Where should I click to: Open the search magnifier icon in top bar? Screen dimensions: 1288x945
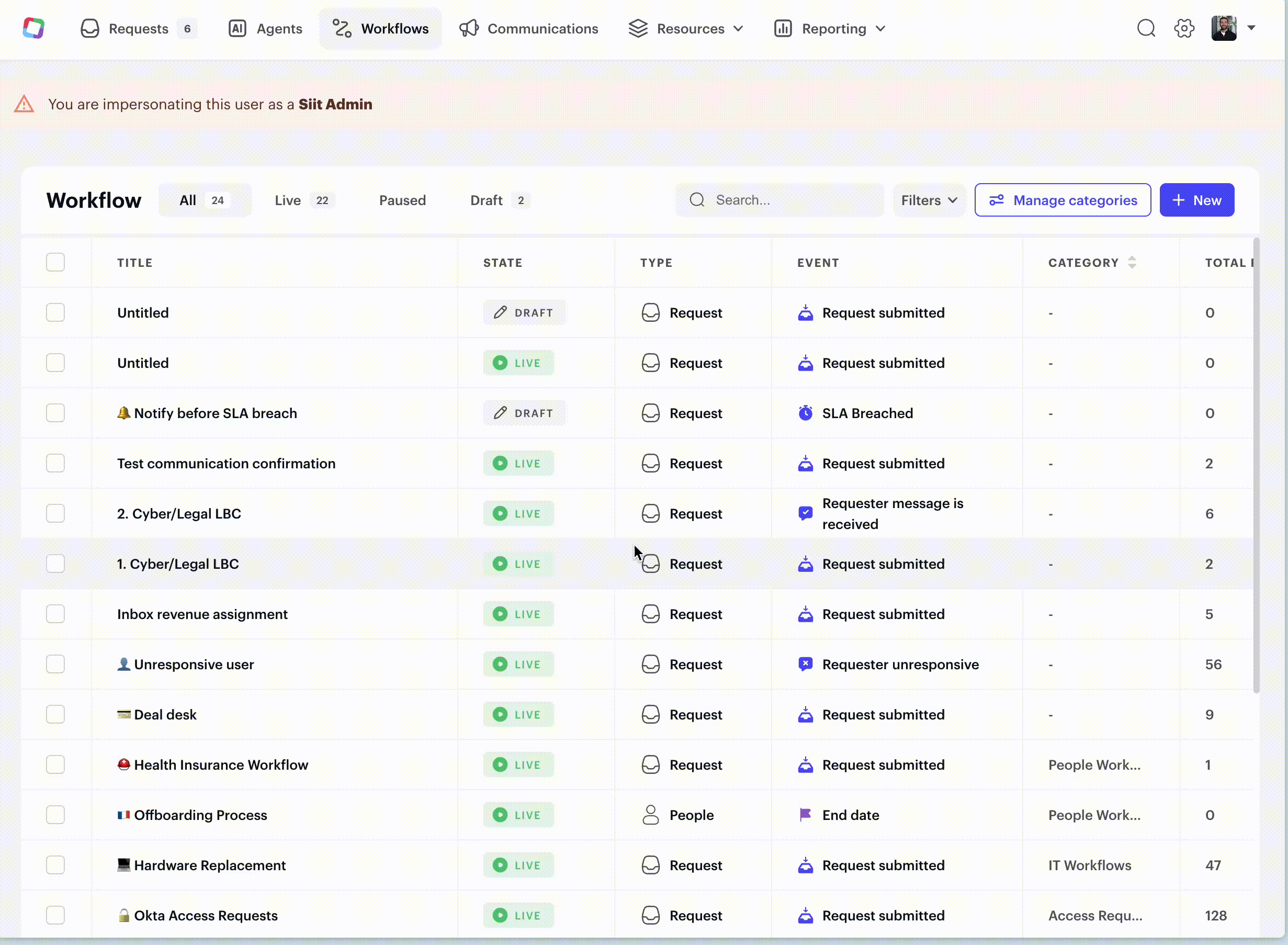tap(1146, 28)
